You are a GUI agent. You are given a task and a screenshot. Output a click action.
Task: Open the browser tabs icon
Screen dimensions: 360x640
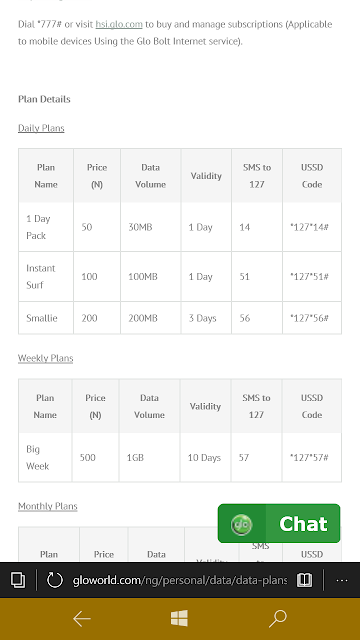[x=18, y=580]
